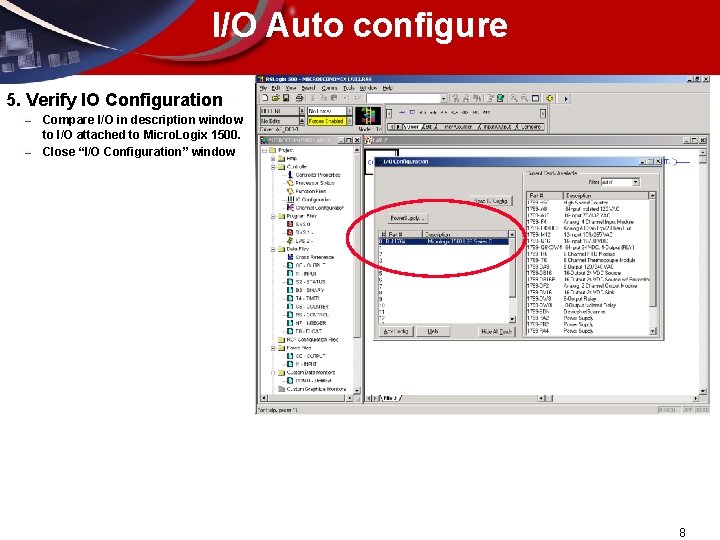Image resolution: width=720 pixels, height=540 pixels.
Task: Select 1769-IF4 Analog 4 Channel Input Module
Action: (x=588, y=222)
